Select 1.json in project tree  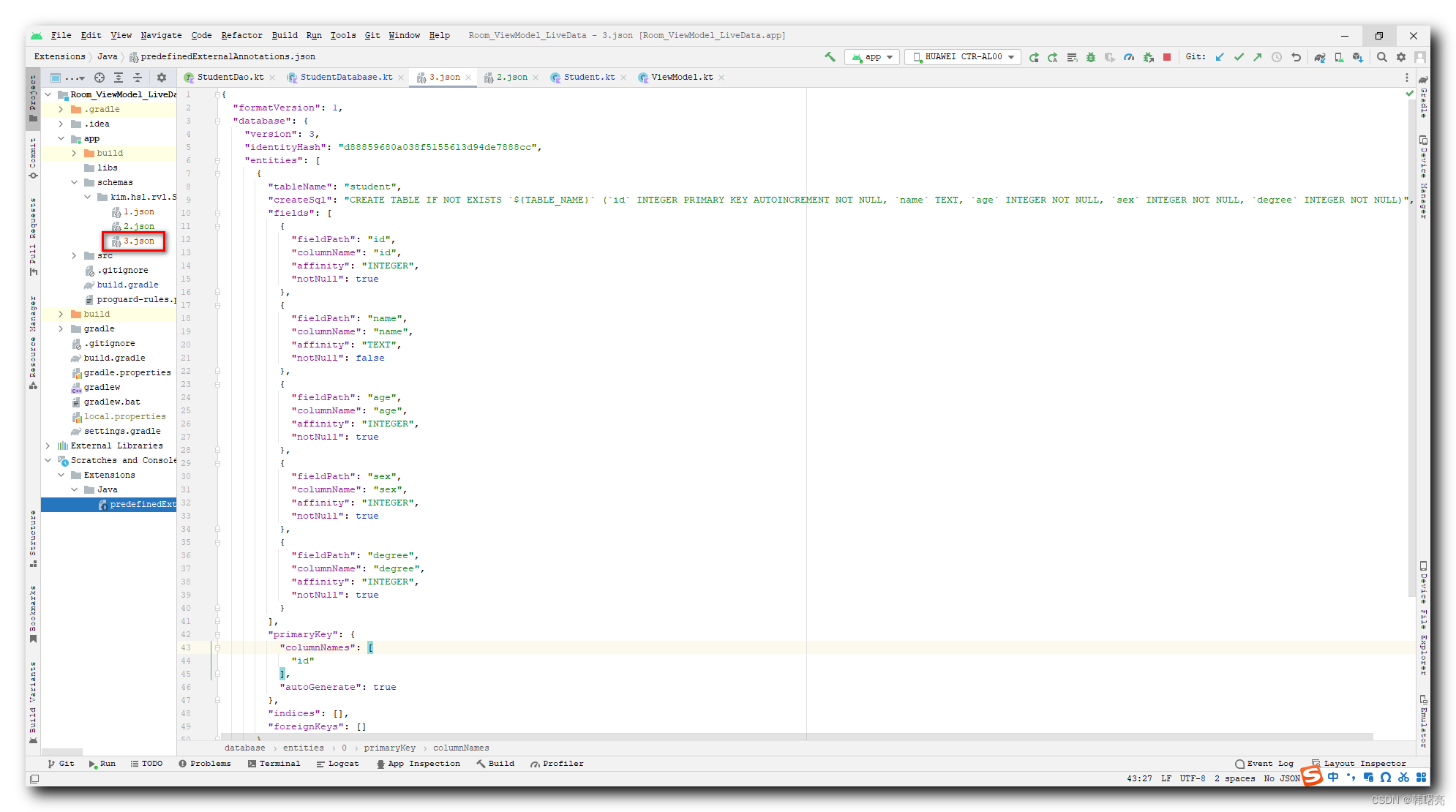[x=138, y=211]
